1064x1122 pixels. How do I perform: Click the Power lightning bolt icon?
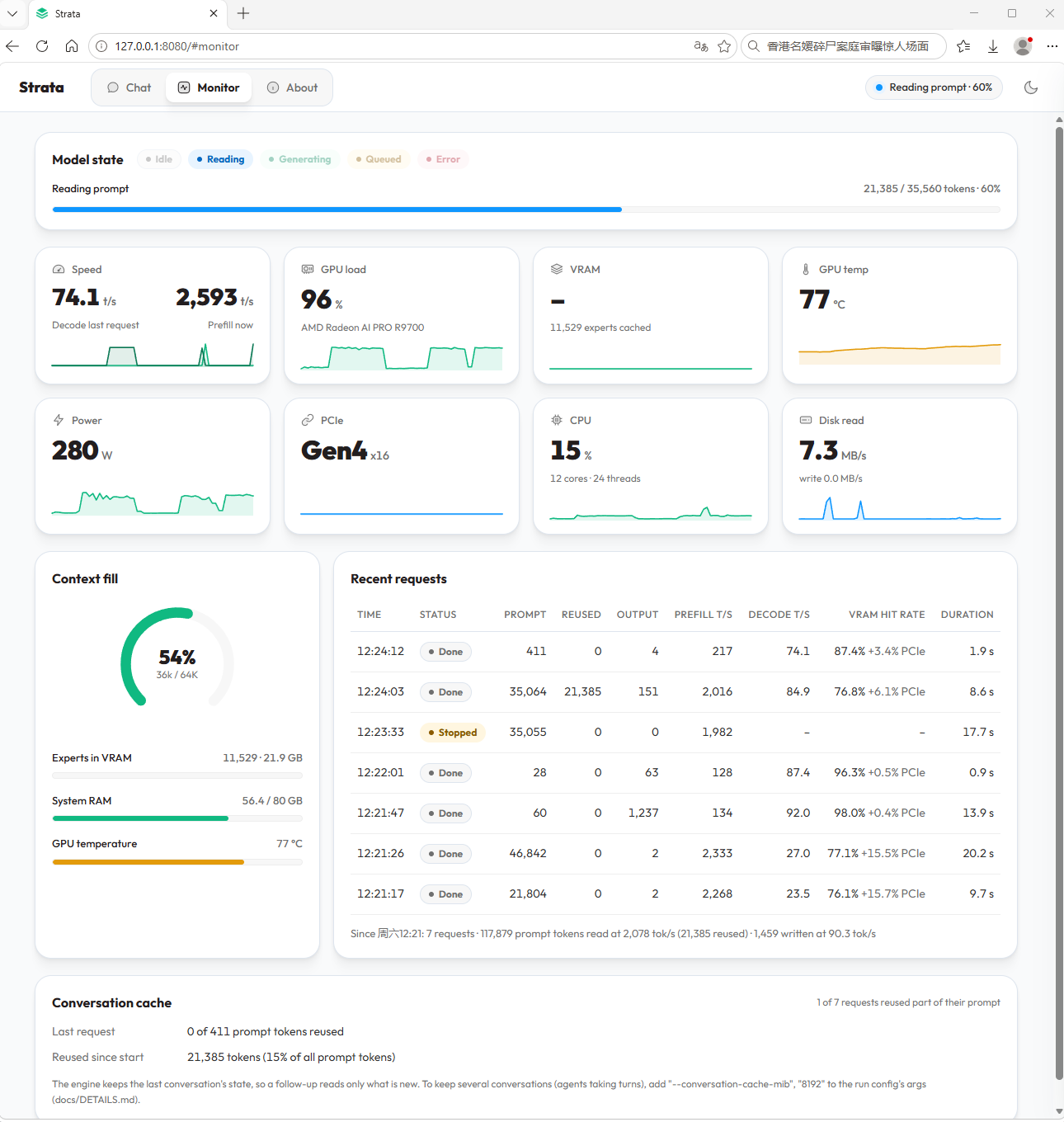(59, 421)
